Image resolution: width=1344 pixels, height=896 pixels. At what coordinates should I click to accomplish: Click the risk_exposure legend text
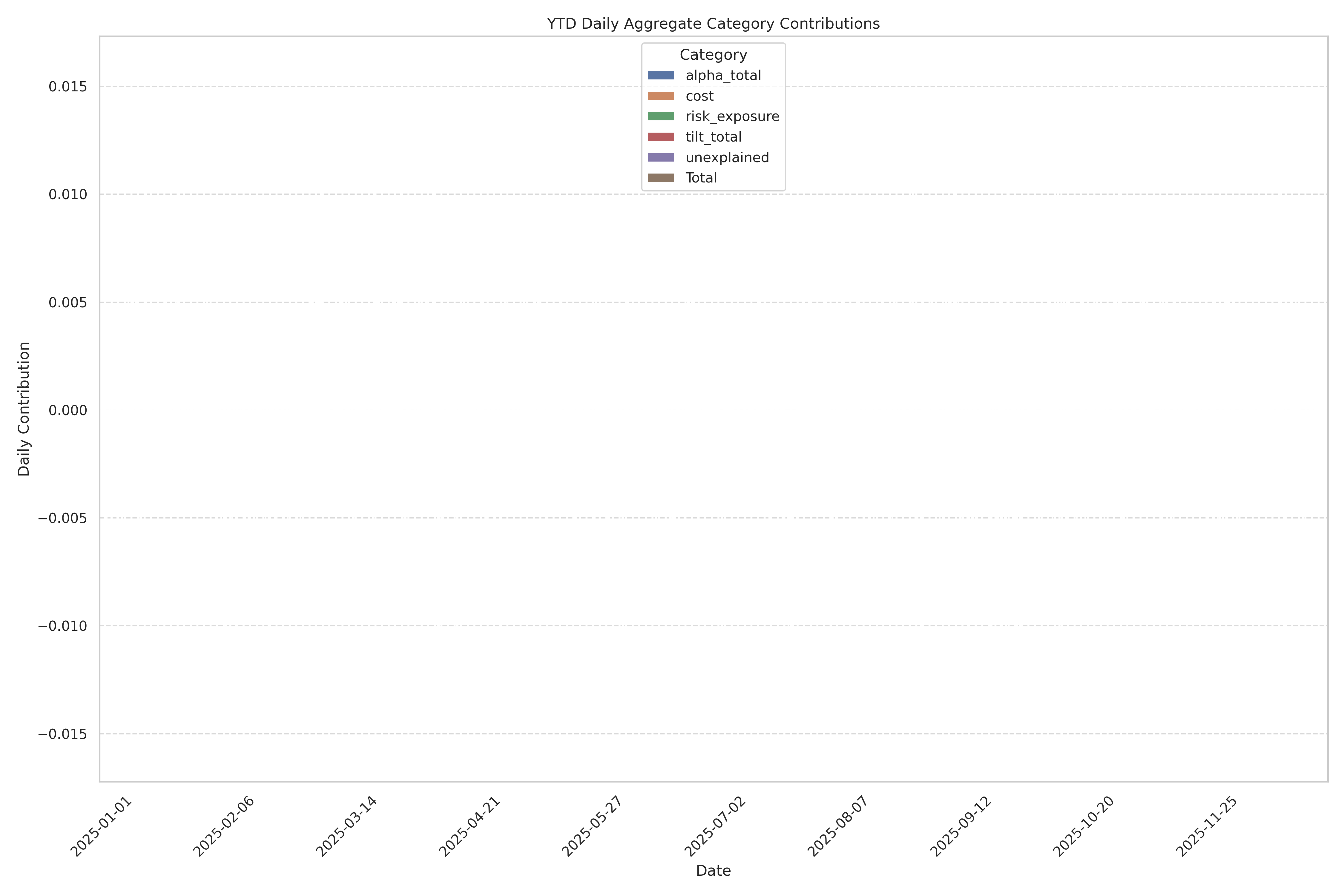point(732,116)
